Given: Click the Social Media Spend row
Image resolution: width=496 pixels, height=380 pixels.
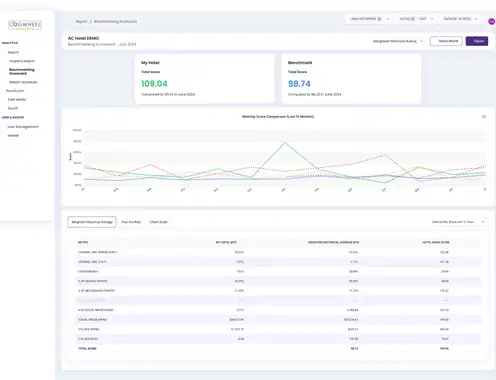Looking at the screenshot, I should tap(278, 320).
